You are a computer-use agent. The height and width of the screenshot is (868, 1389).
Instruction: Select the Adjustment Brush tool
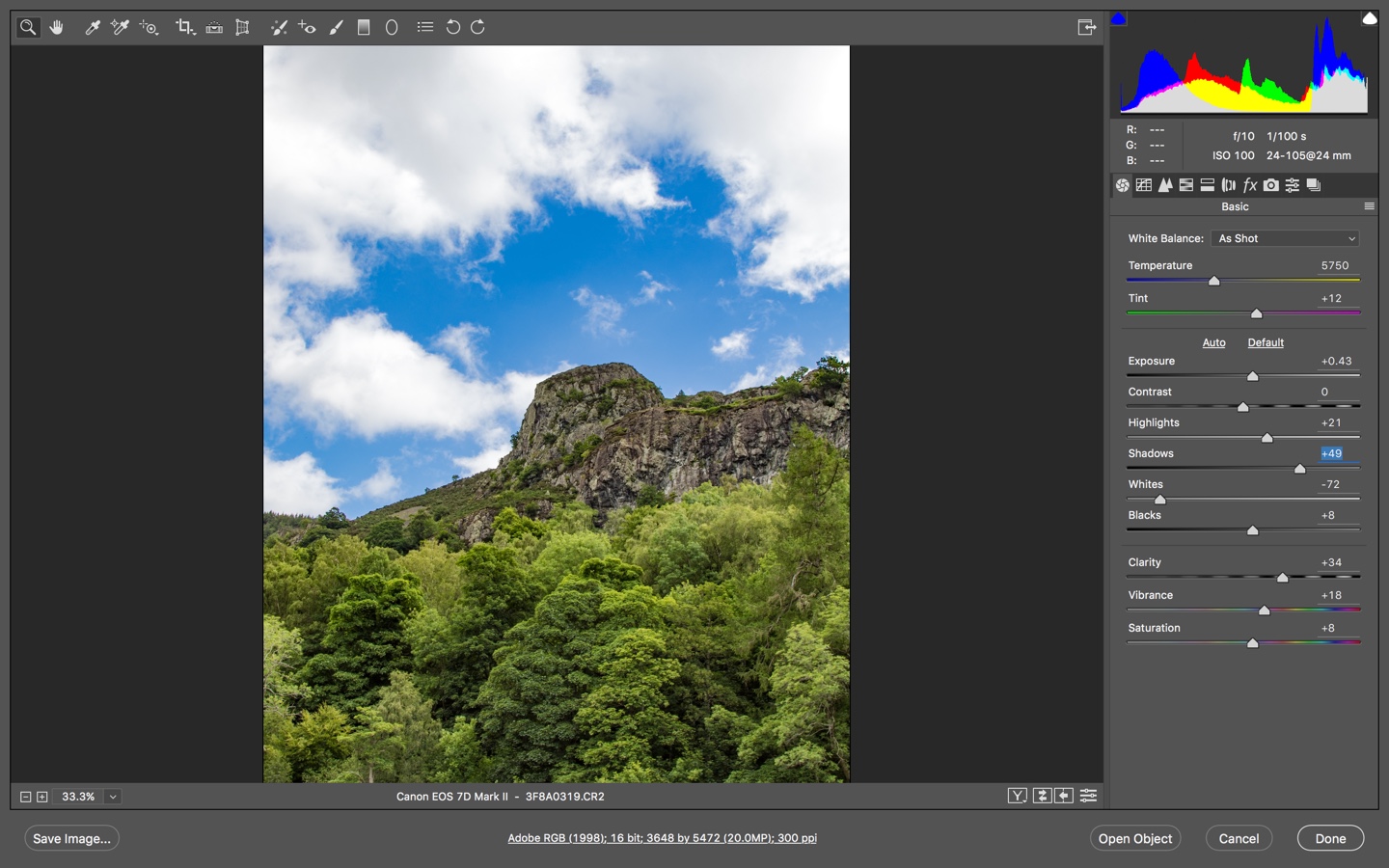click(336, 27)
